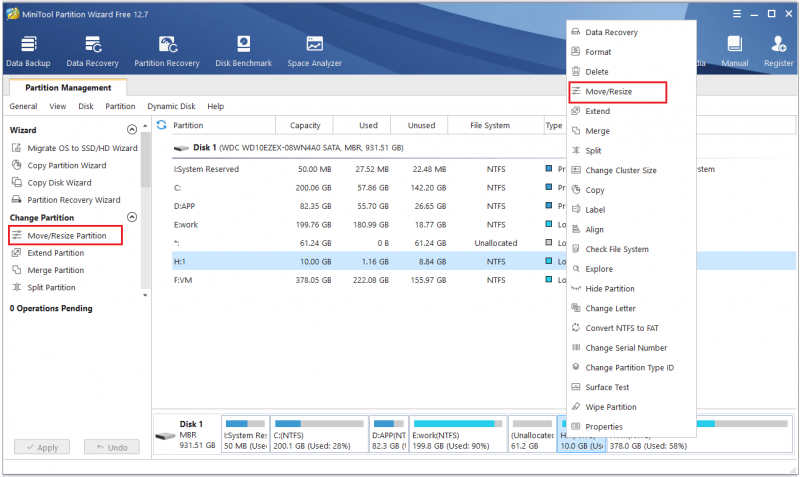Open the Data Backup tool
This screenshot has width=800, height=477.
click(x=28, y=52)
